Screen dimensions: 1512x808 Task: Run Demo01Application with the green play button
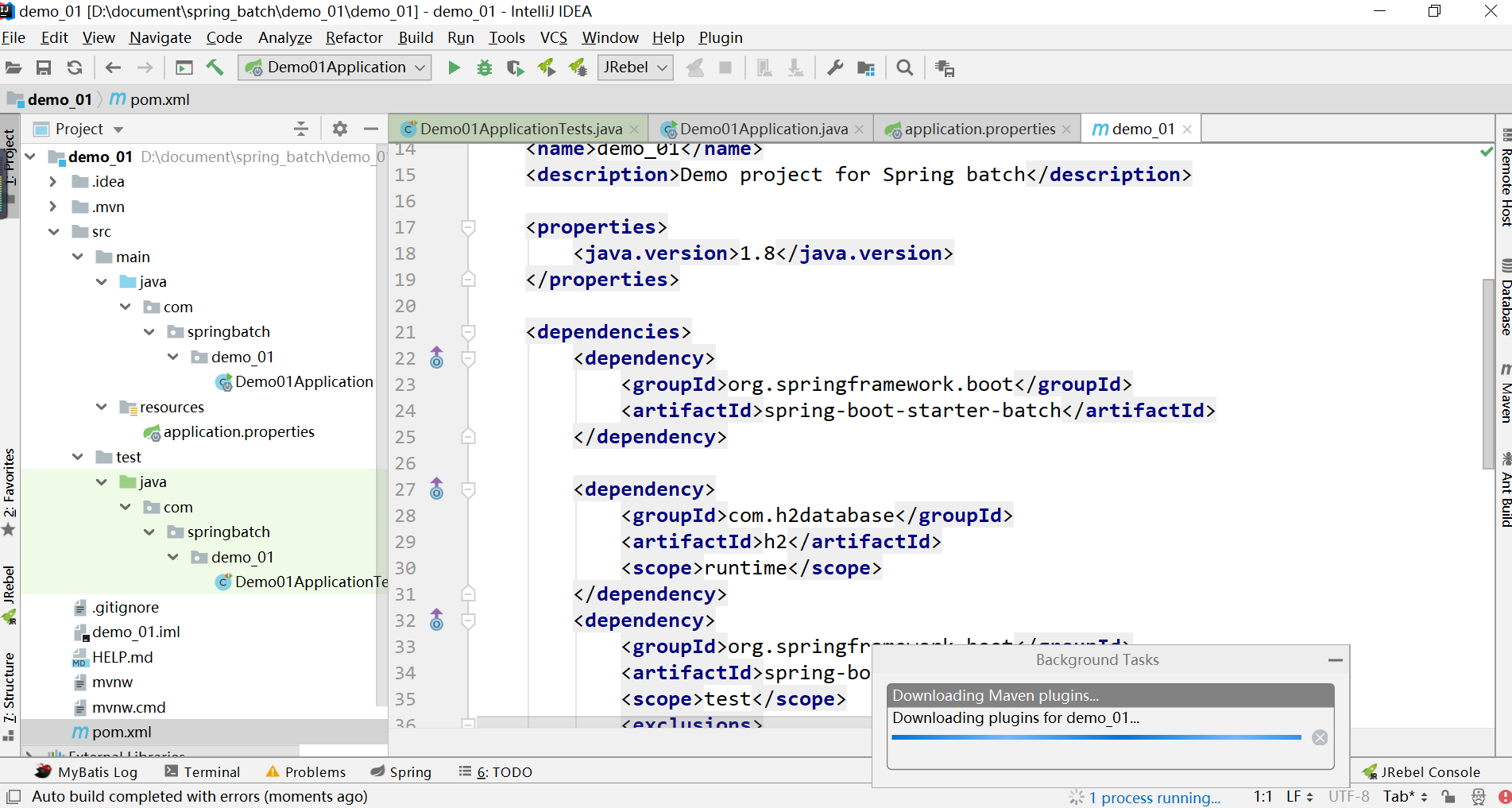coord(454,68)
